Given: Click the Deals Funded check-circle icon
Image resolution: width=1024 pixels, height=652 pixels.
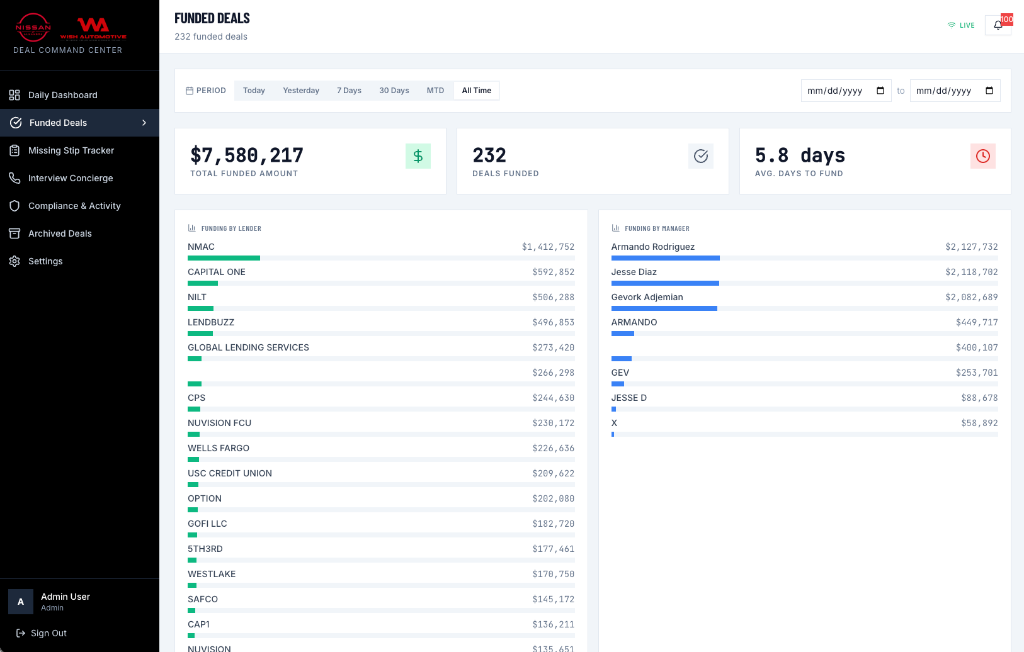Looking at the screenshot, I should coord(701,156).
